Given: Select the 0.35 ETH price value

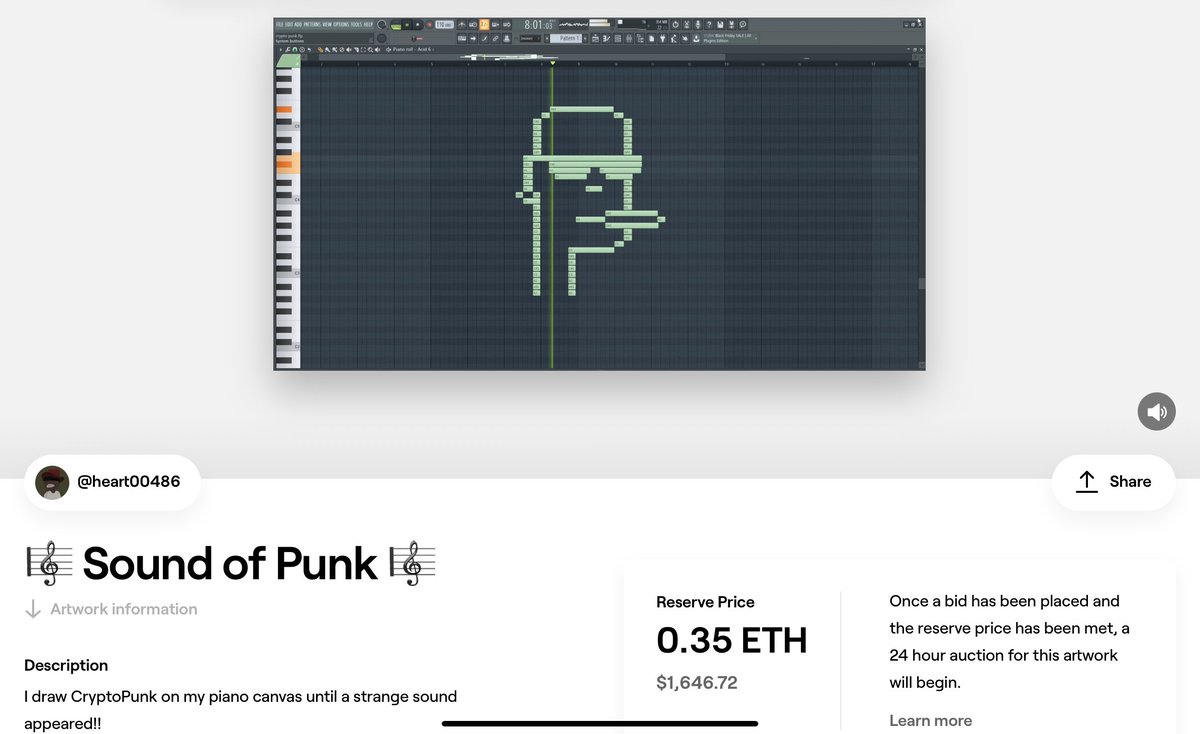Looking at the screenshot, I should click(732, 641).
